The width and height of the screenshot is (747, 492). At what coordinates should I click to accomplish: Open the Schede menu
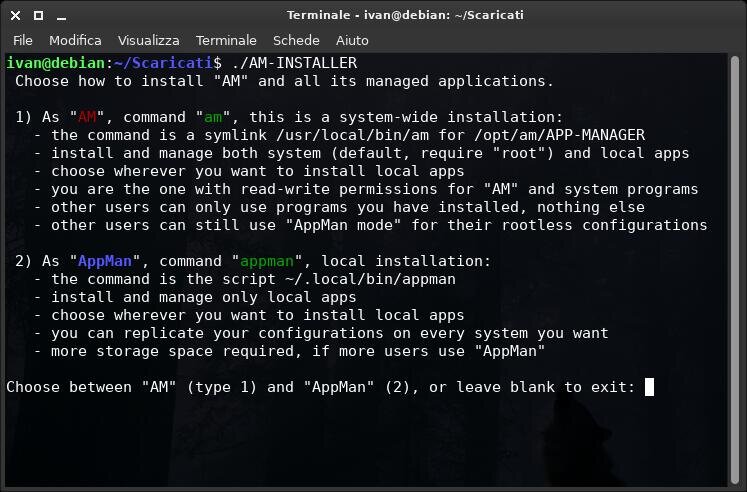click(296, 40)
